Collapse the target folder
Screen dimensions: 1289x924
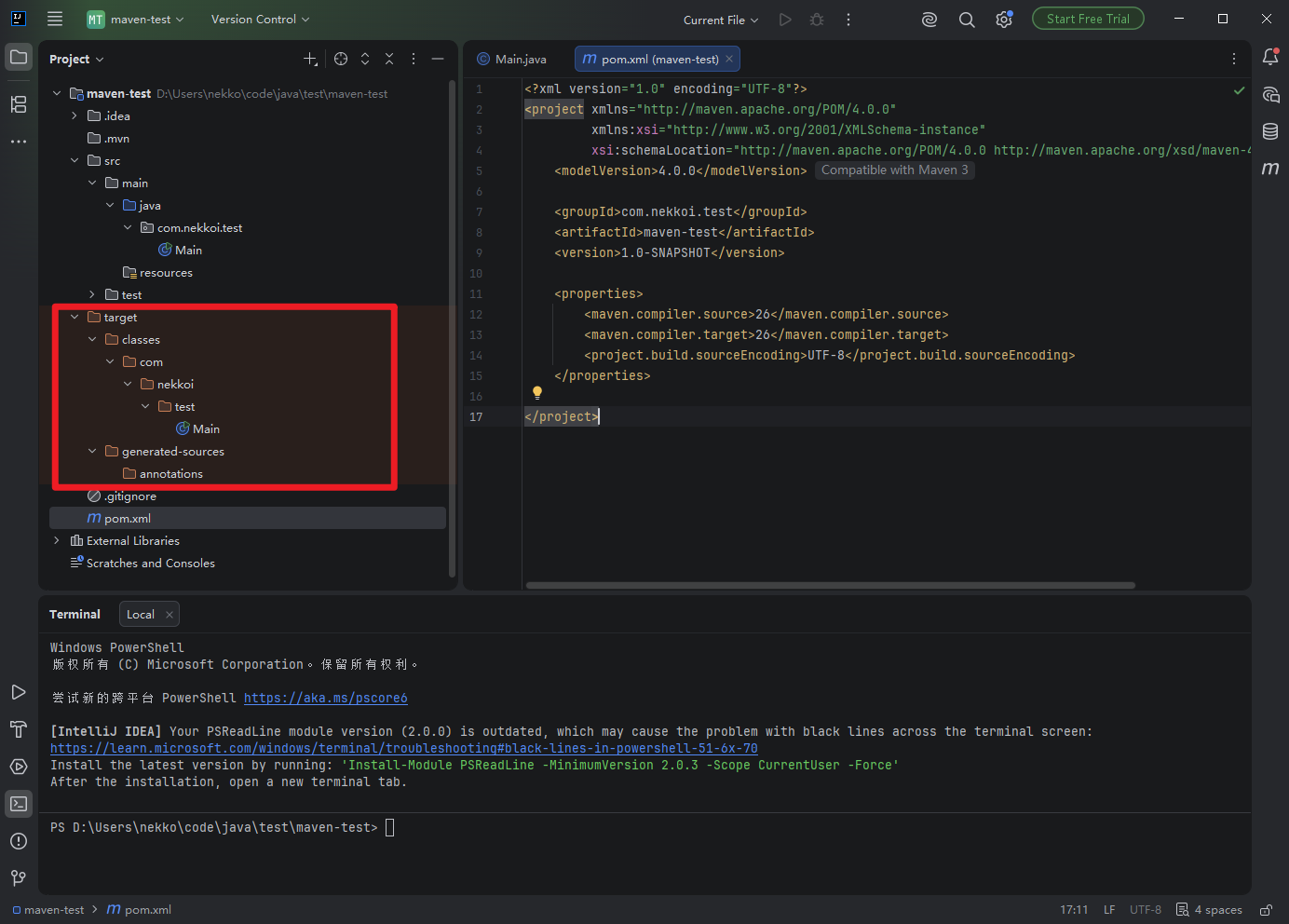pos(75,317)
